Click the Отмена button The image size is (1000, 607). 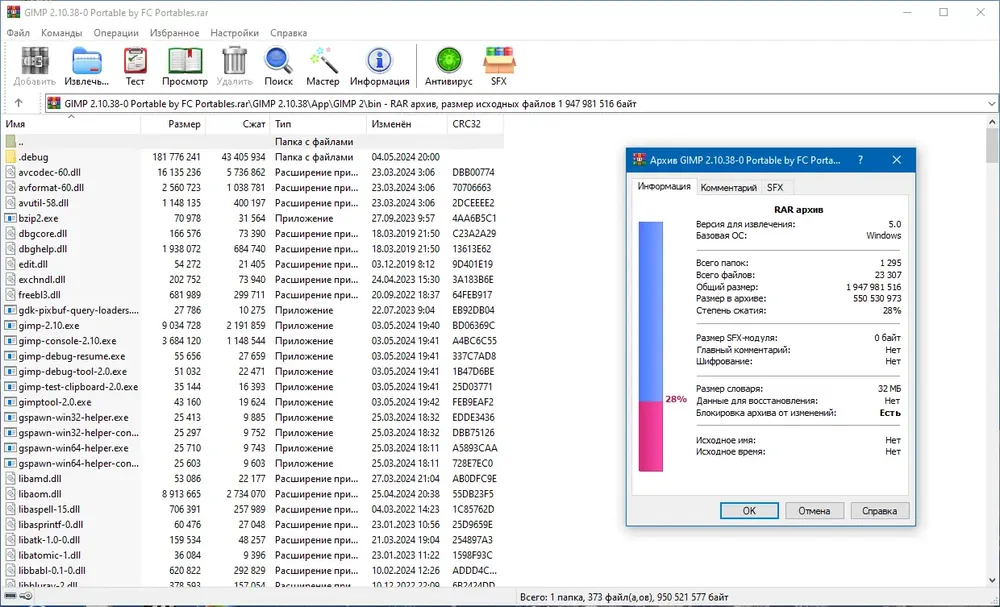(814, 511)
